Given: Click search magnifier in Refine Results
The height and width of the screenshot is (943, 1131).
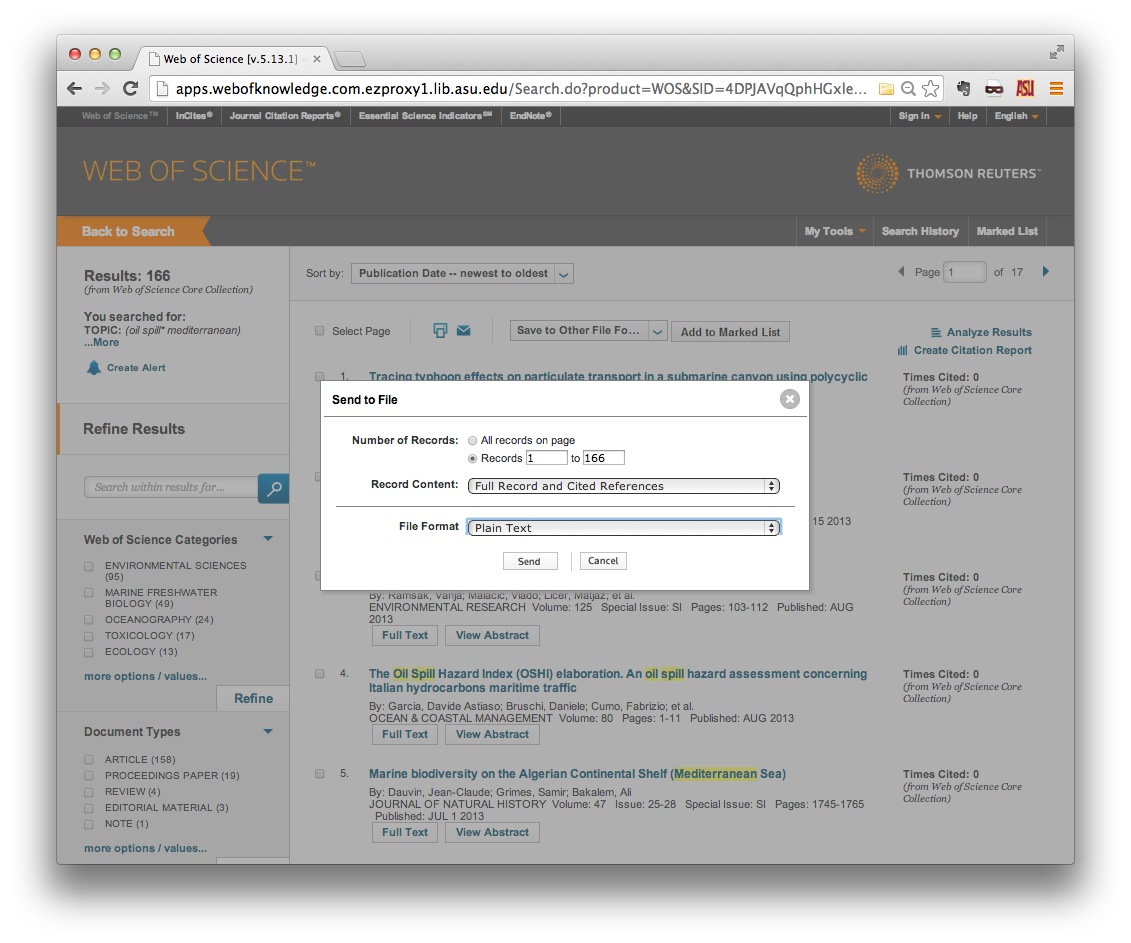Looking at the screenshot, I should [x=273, y=488].
